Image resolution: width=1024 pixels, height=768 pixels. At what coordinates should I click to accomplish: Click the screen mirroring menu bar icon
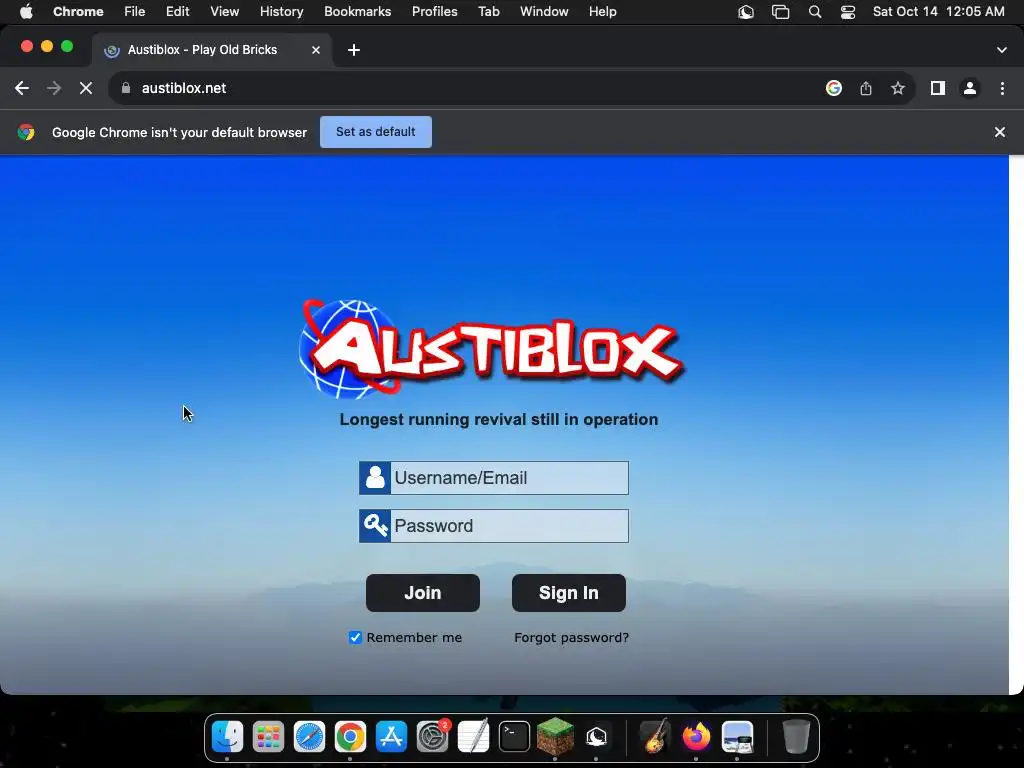780,12
